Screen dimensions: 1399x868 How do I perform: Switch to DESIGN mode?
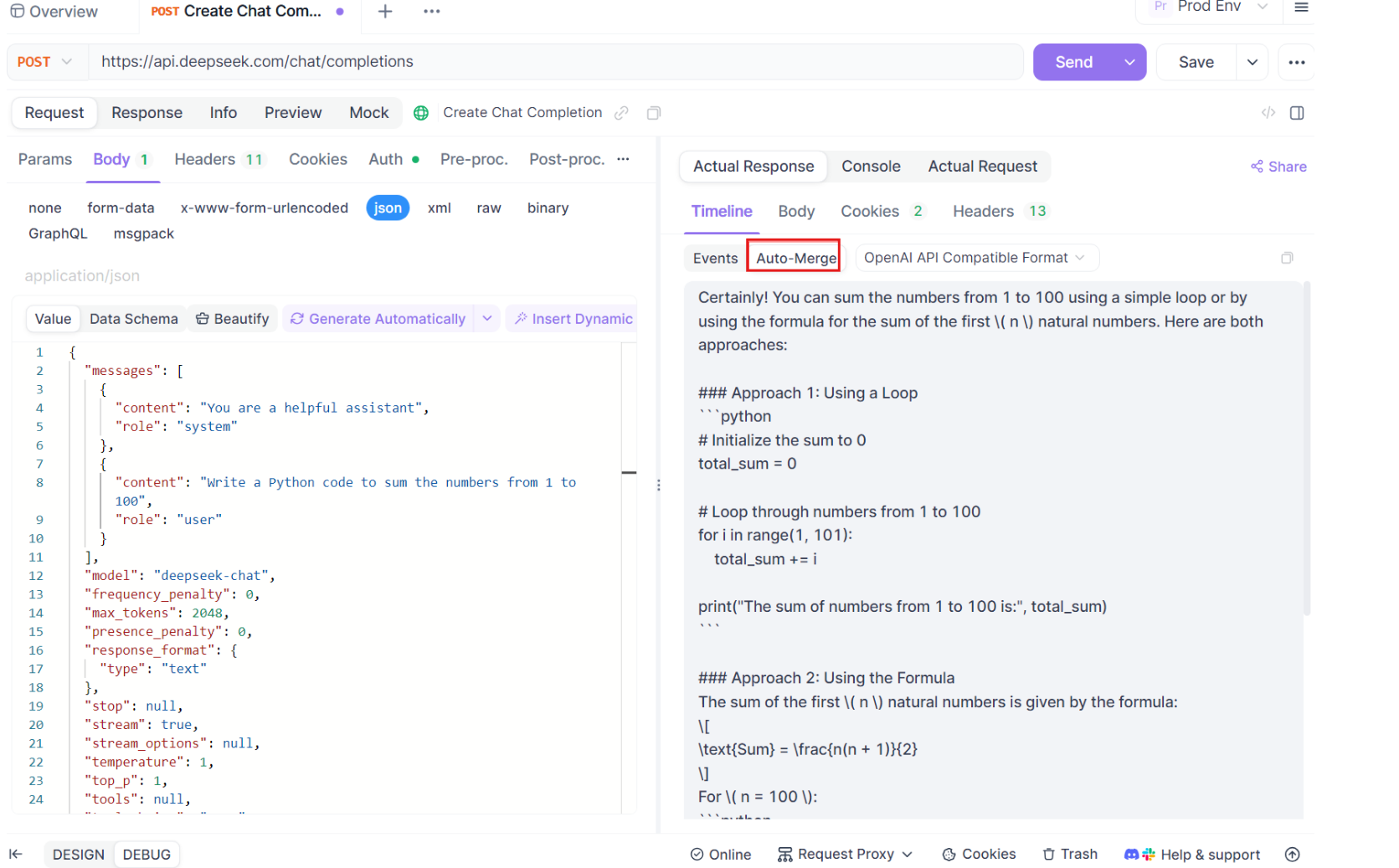click(79, 855)
